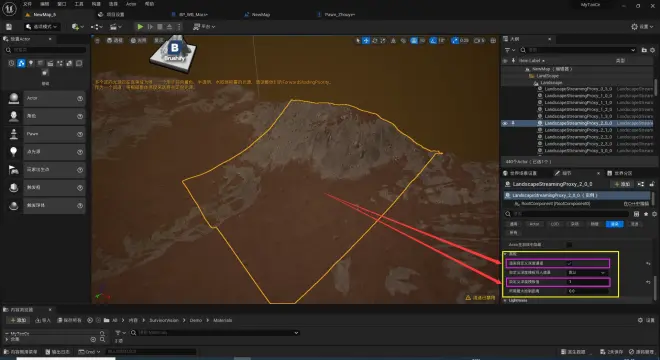Open the Outliner settings gear
Viewport: 660px width, 360px height.
click(653, 50)
